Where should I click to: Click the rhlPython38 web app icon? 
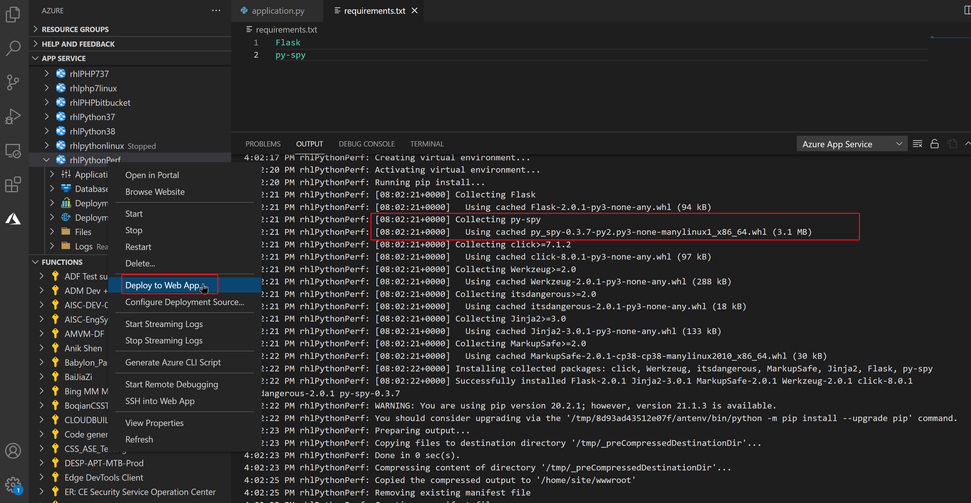pos(61,131)
